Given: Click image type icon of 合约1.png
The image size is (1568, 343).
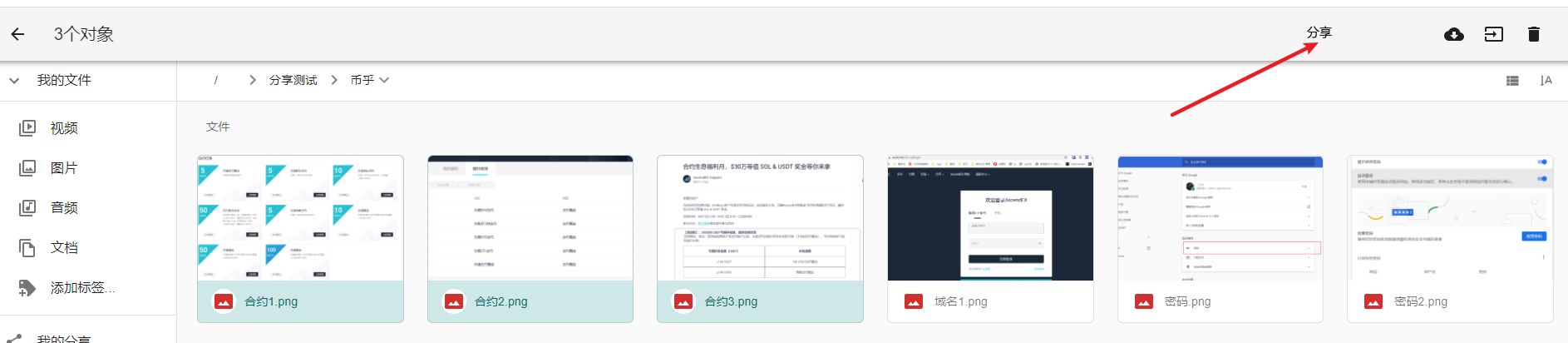Looking at the screenshot, I should click(224, 301).
